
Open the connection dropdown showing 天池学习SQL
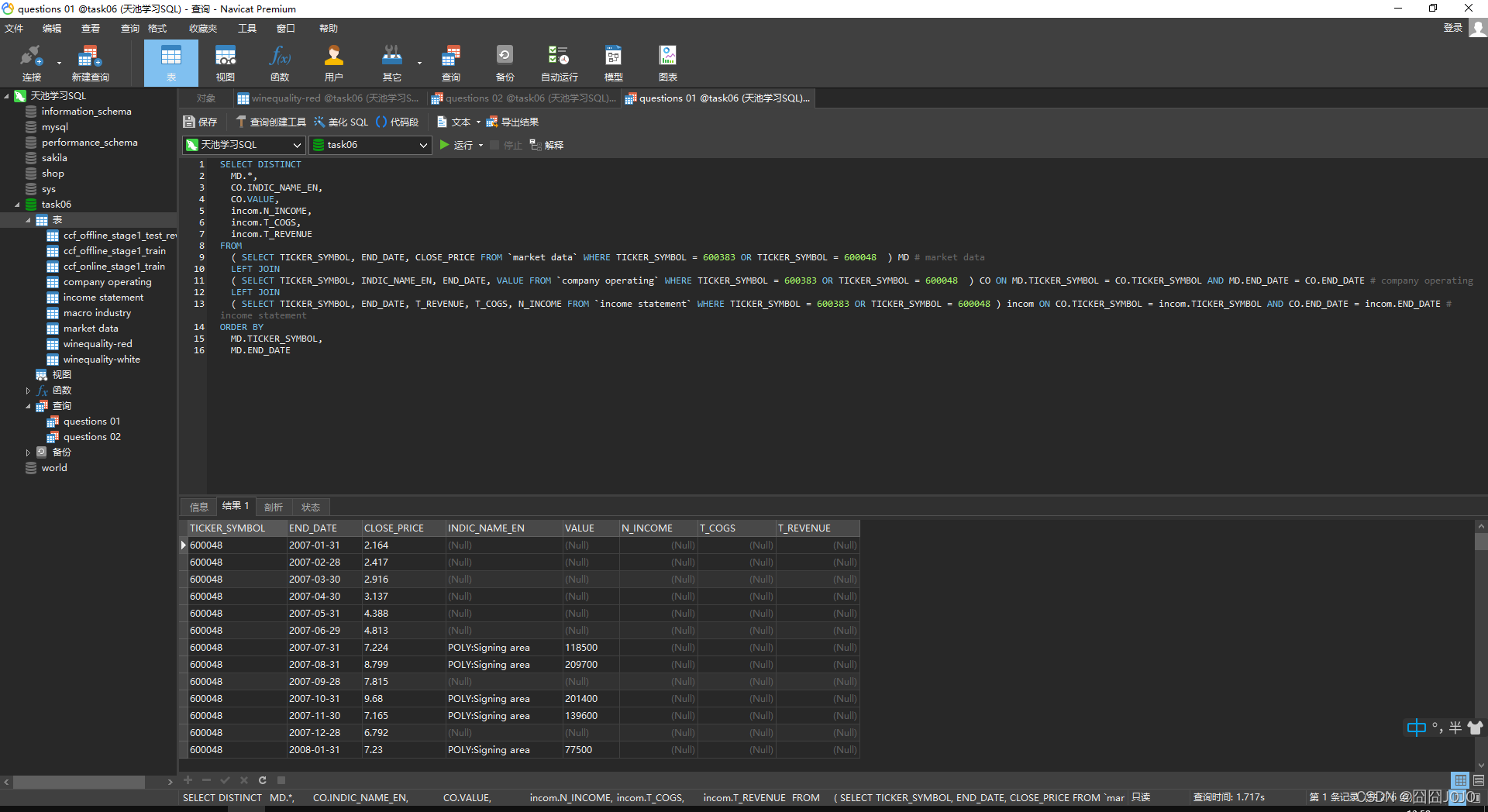243,145
